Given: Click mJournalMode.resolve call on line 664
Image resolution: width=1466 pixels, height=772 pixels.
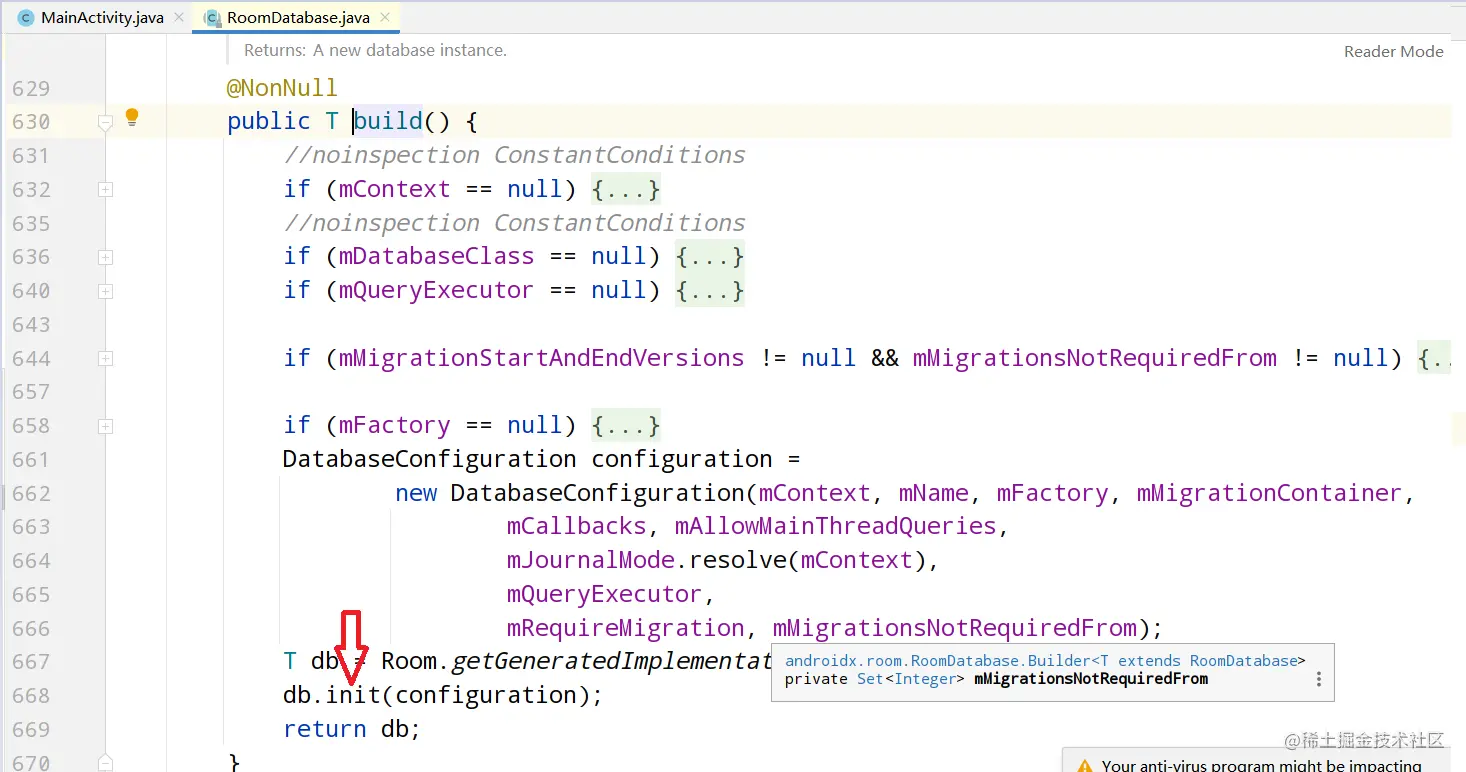Looking at the screenshot, I should click(720, 560).
